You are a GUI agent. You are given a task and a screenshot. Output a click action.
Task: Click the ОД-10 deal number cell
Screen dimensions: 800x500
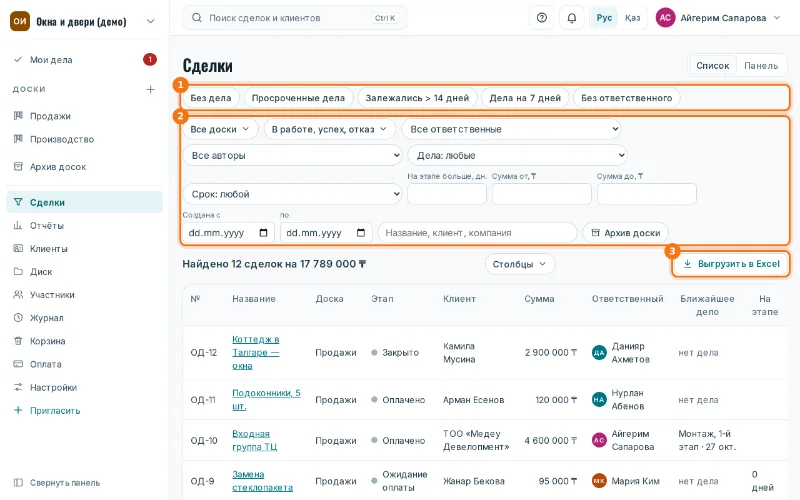[204, 440]
